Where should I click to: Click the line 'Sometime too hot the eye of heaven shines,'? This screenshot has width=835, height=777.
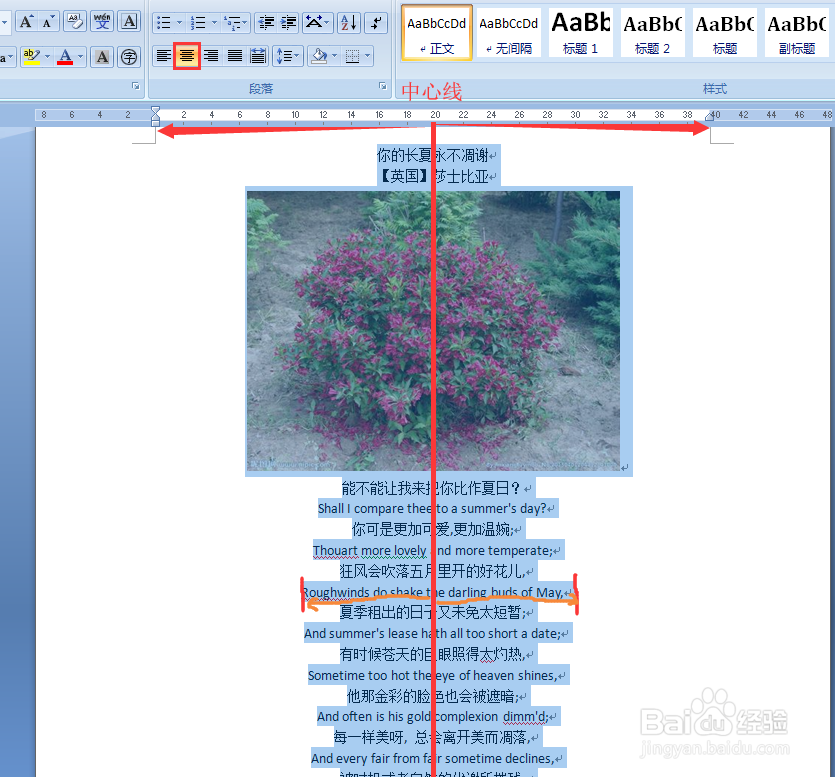point(432,676)
